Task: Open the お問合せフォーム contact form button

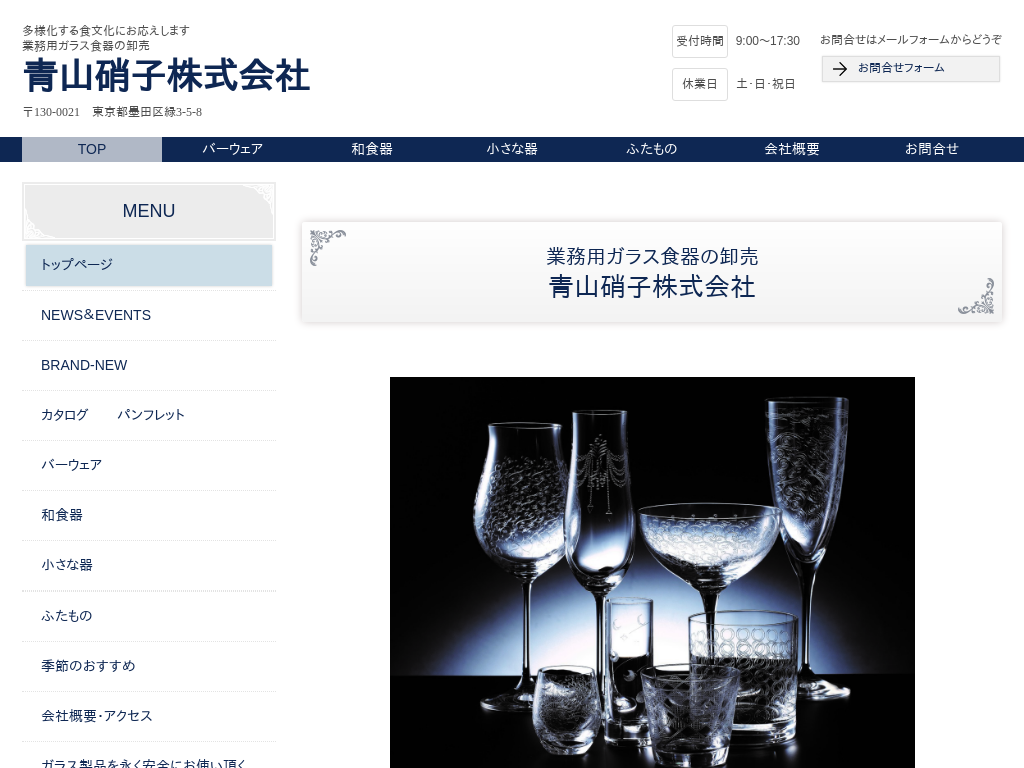Action: [x=910, y=69]
